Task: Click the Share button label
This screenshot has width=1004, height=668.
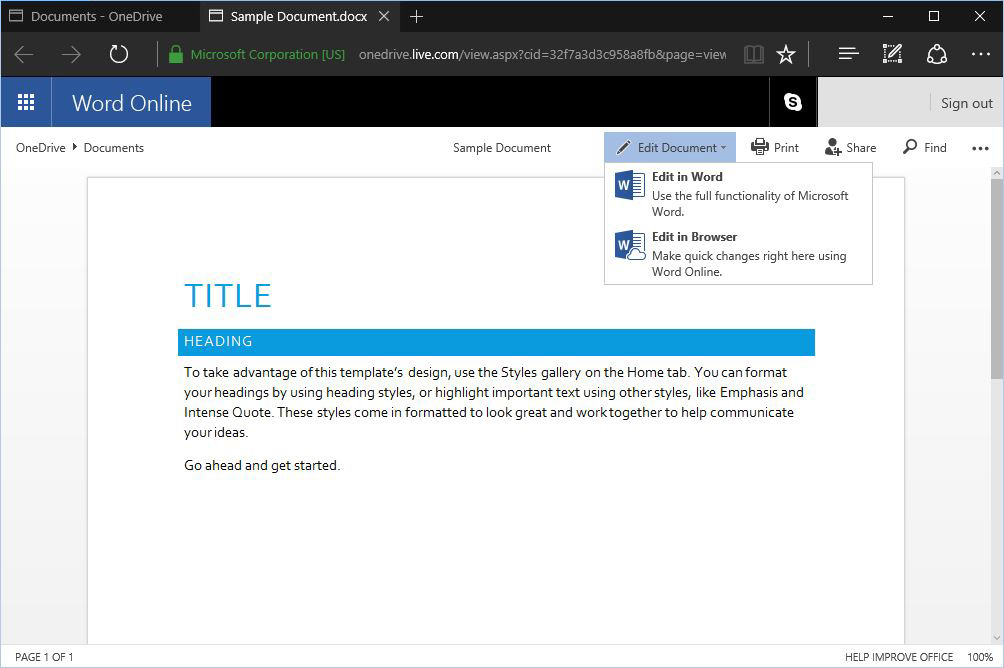Action: pos(861,147)
